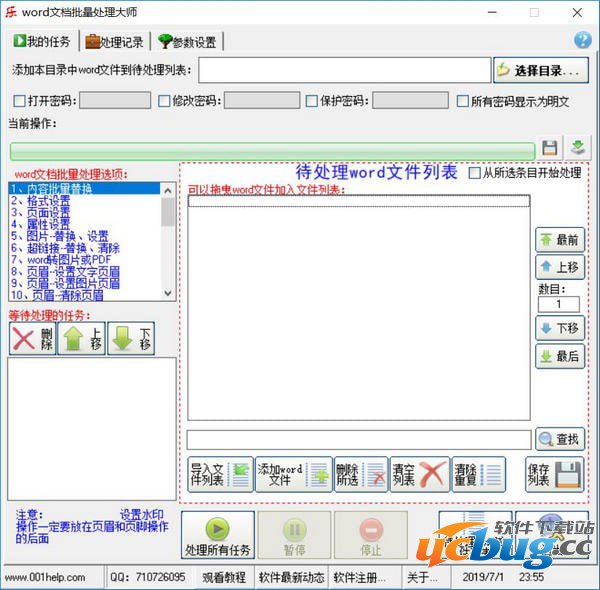This screenshot has width=600, height=590.
Task: Move file to top with 最前
Action: click(560, 240)
